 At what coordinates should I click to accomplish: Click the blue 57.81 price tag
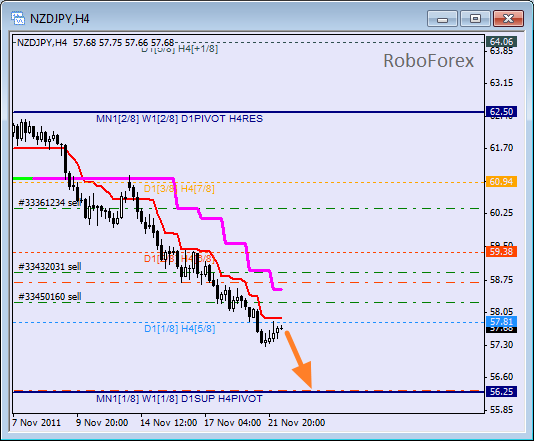click(501, 321)
